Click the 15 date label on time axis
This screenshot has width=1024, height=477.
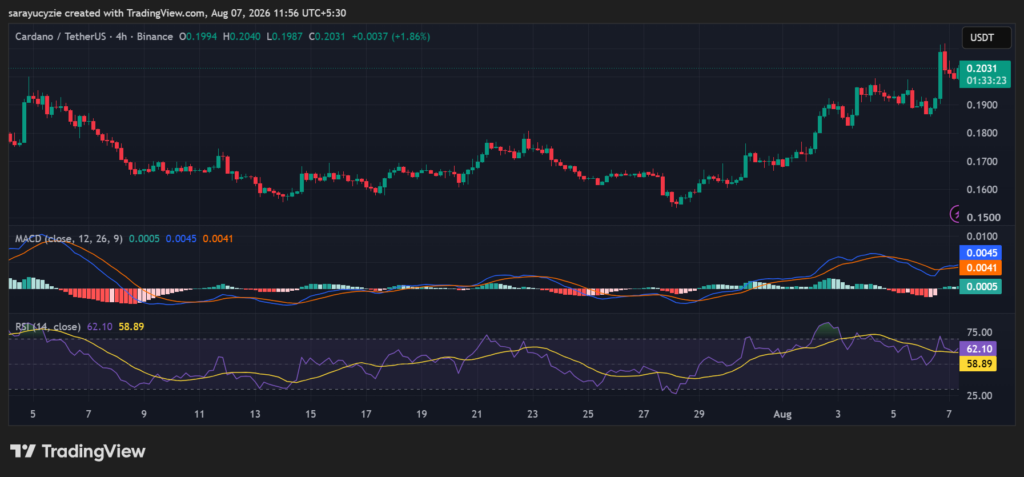(310, 414)
